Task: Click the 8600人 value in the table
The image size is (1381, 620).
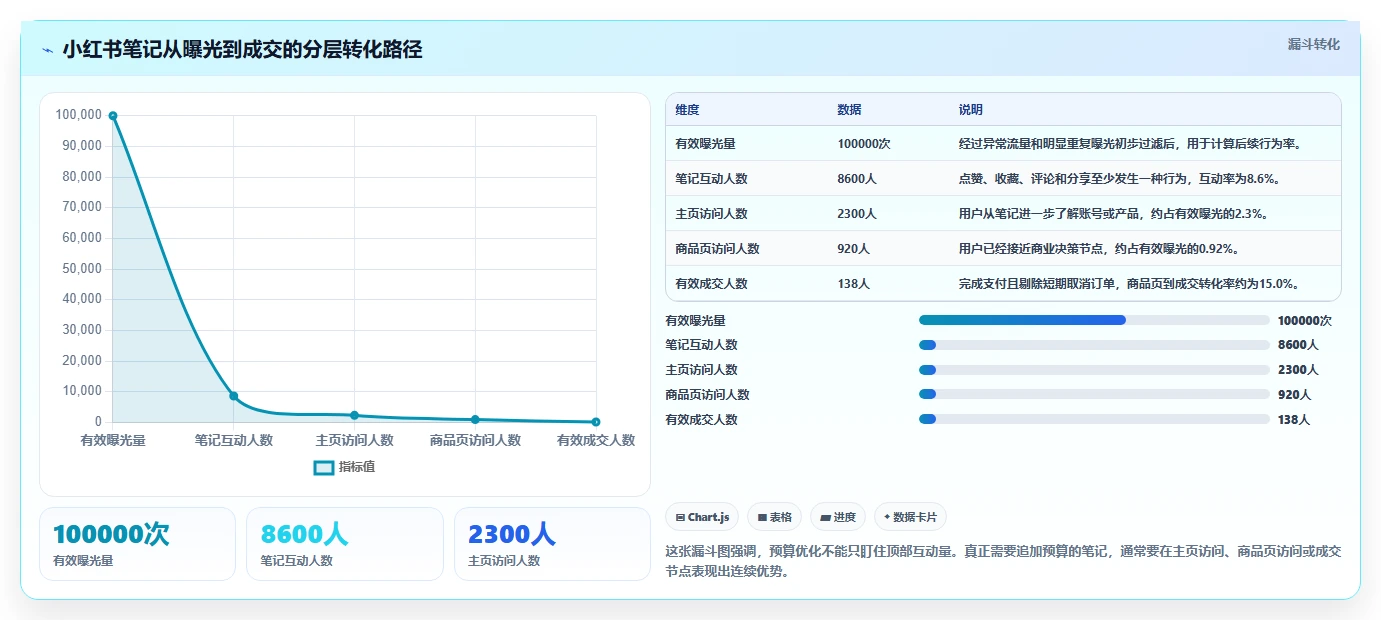Action: click(x=857, y=179)
